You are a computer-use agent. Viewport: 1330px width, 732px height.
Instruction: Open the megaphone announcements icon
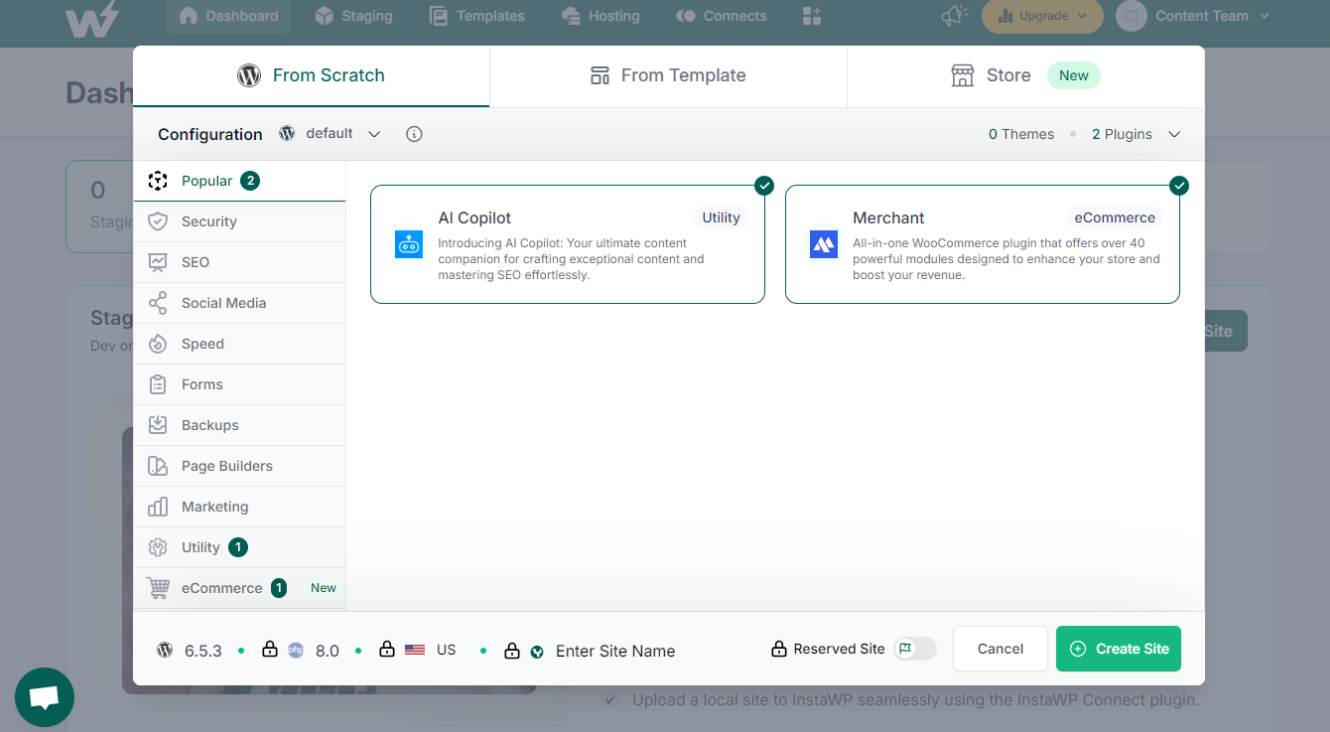tap(955, 15)
